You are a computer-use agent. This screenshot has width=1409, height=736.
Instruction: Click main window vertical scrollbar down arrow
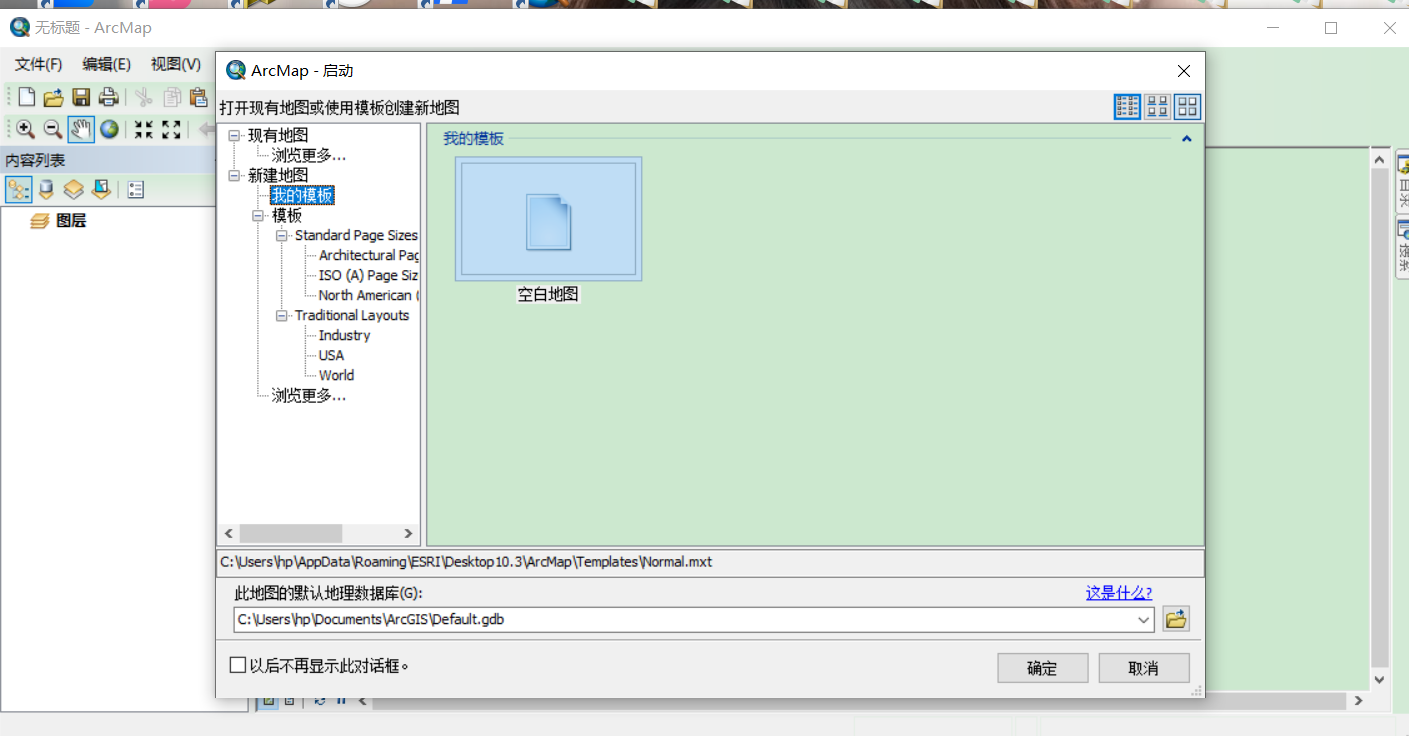[1379, 680]
